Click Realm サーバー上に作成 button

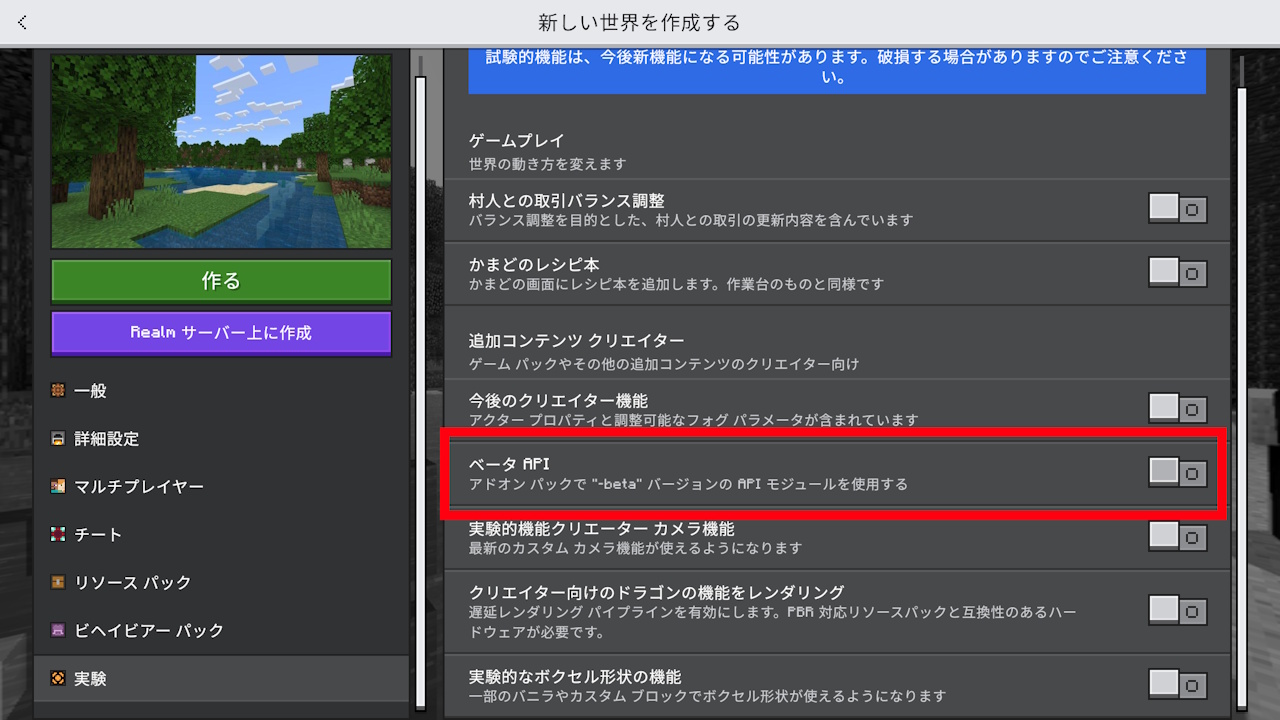[221, 333]
